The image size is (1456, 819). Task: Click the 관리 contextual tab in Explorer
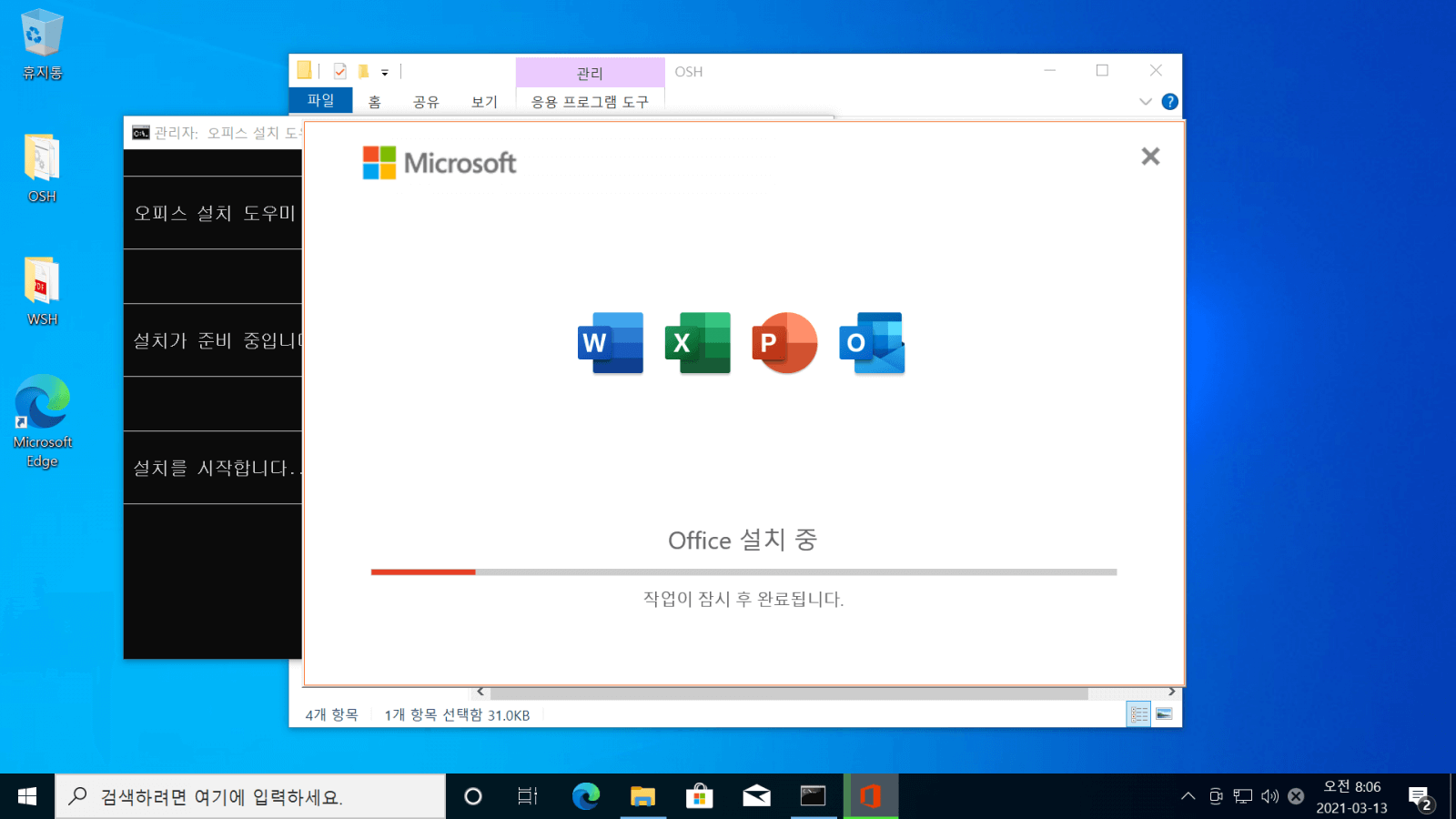pyautogui.click(x=590, y=73)
